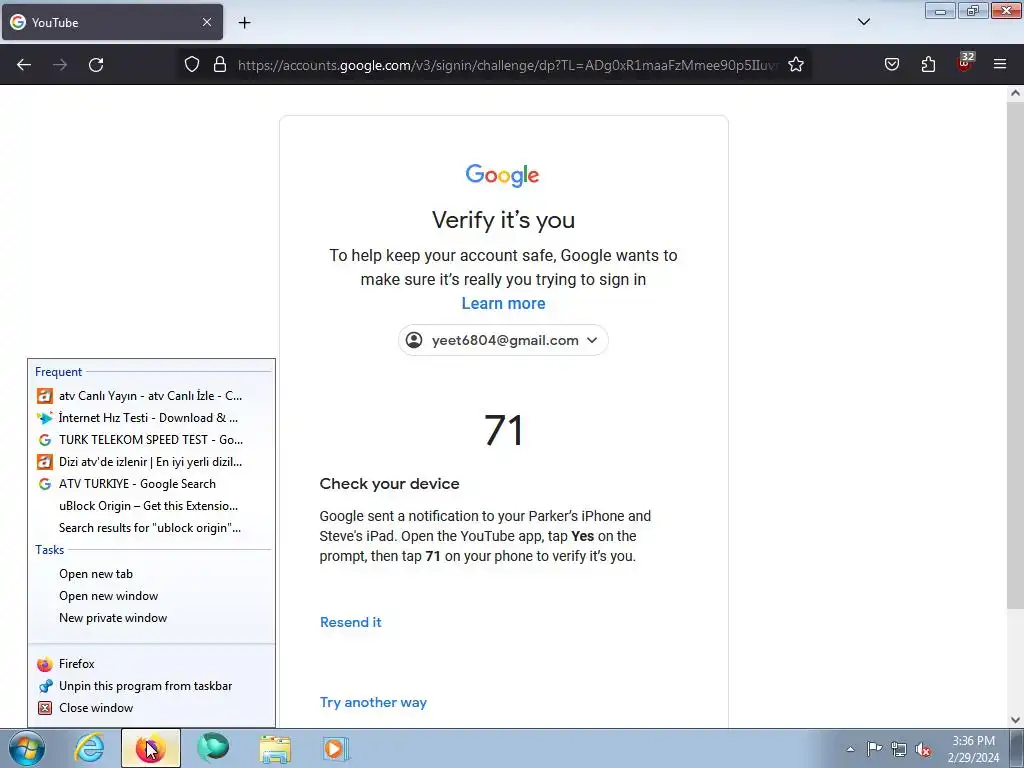Reload the page with the refresh icon
1024x768 pixels.
96,65
